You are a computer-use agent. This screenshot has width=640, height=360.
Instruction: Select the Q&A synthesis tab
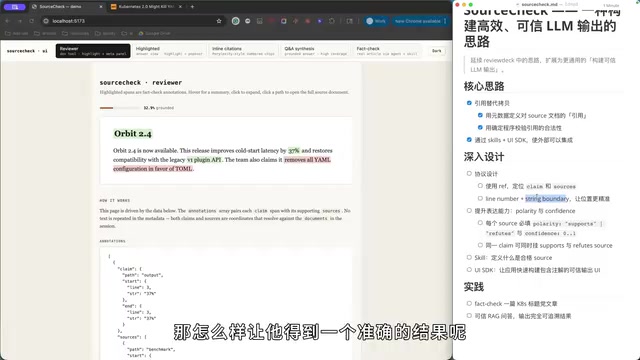[x=316, y=51]
